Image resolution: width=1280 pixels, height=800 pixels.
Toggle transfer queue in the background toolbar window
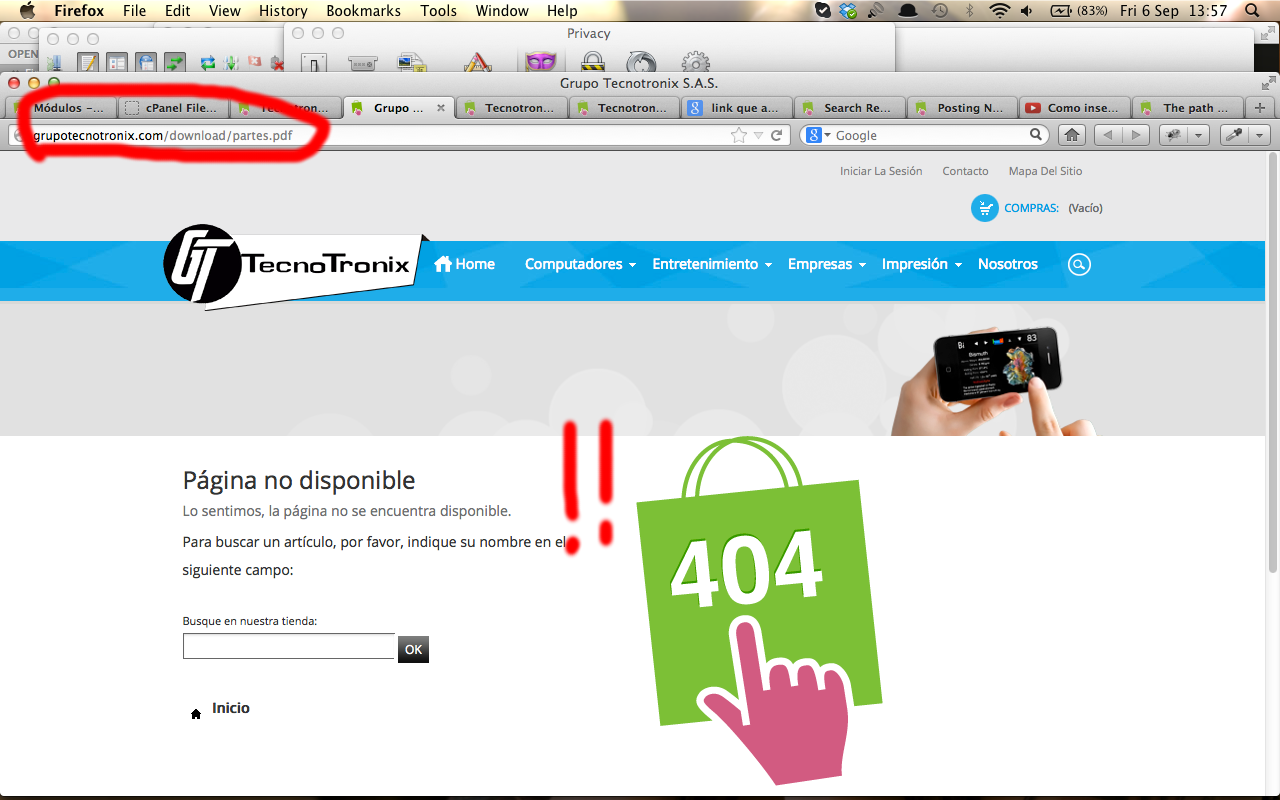[175, 63]
